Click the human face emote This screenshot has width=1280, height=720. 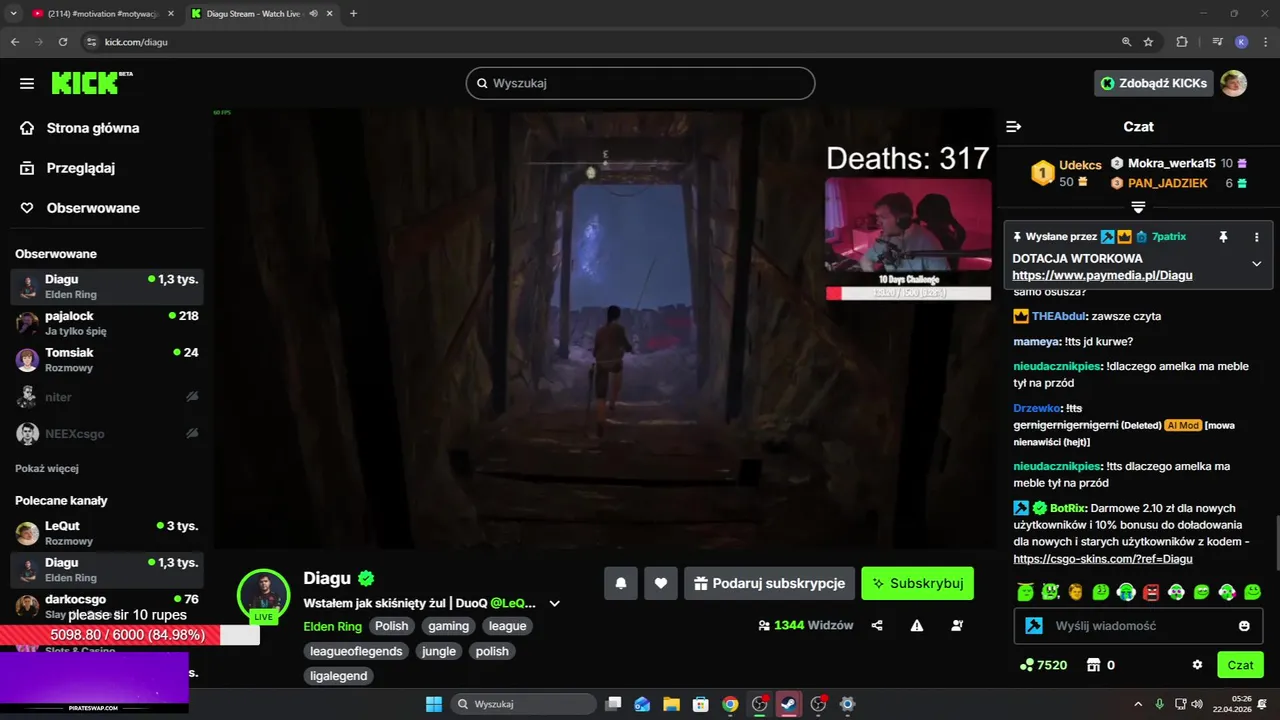(1076, 592)
